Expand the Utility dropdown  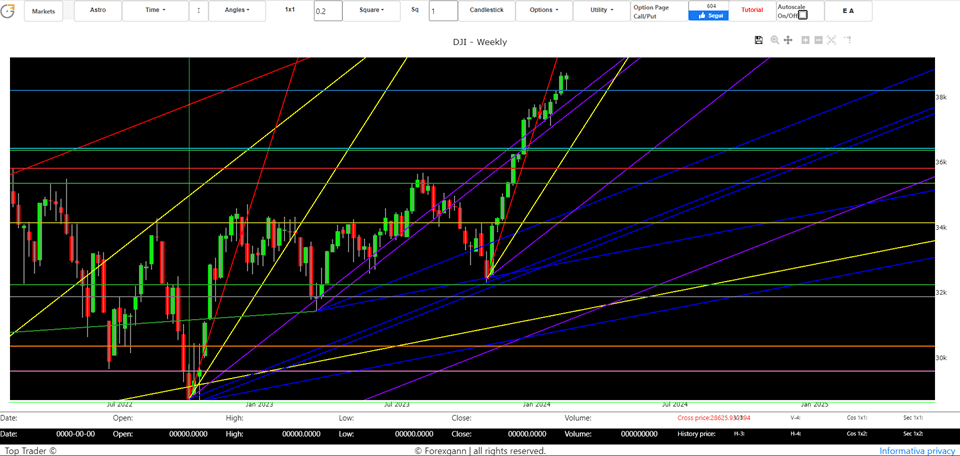601,10
